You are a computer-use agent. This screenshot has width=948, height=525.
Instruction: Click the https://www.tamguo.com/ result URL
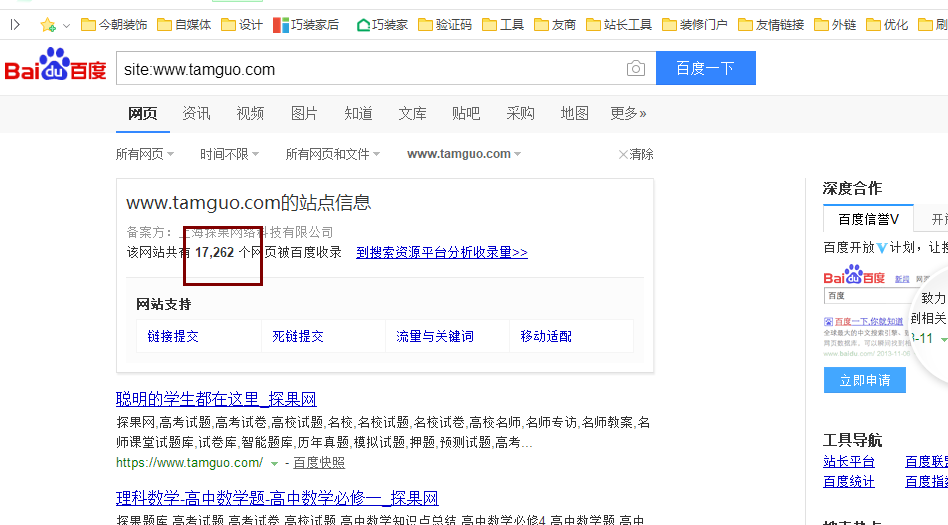[x=189, y=463]
